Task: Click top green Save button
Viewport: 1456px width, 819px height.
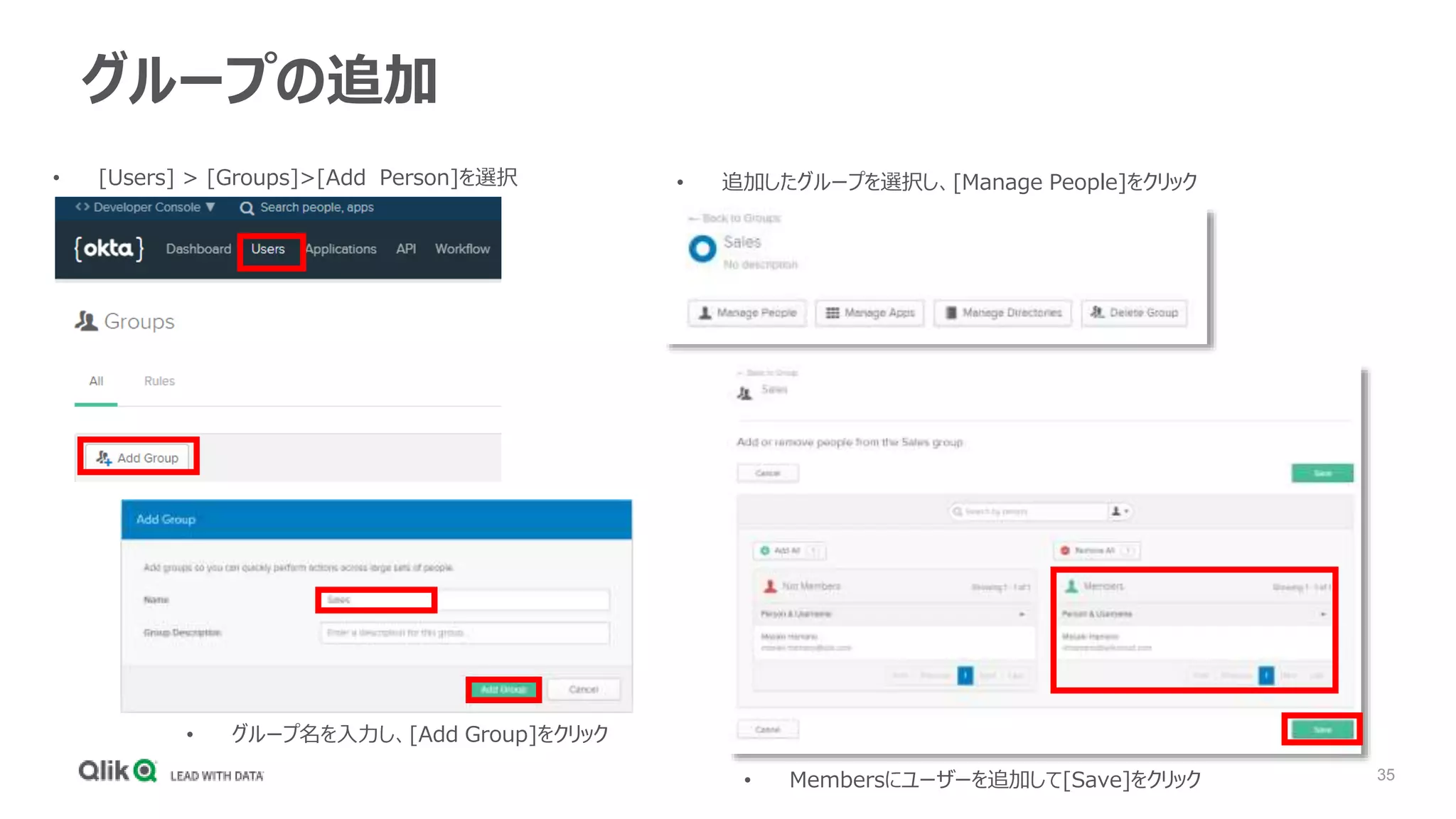Action: coord(1322,473)
